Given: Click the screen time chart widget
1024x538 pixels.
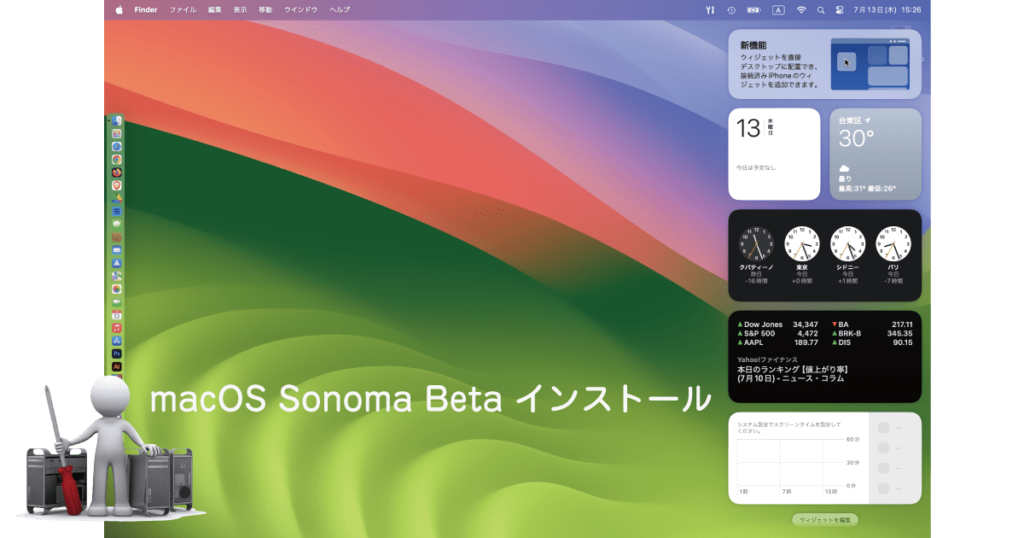Looking at the screenshot, I should click(x=825, y=458).
